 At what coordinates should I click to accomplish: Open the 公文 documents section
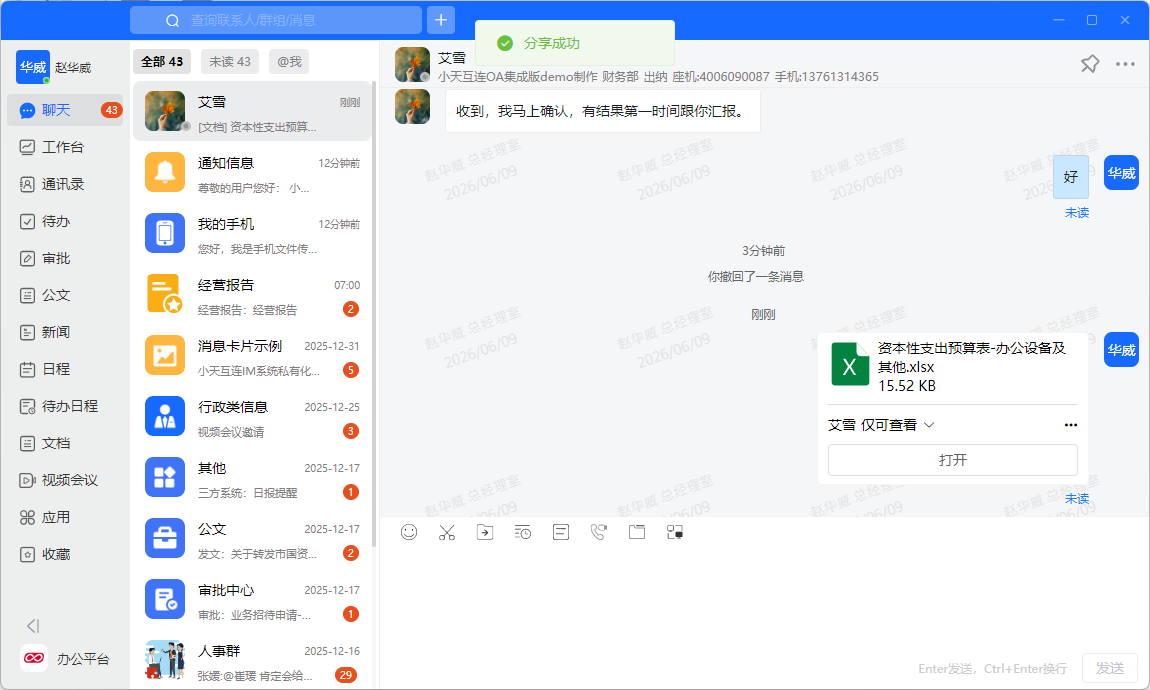pos(65,296)
